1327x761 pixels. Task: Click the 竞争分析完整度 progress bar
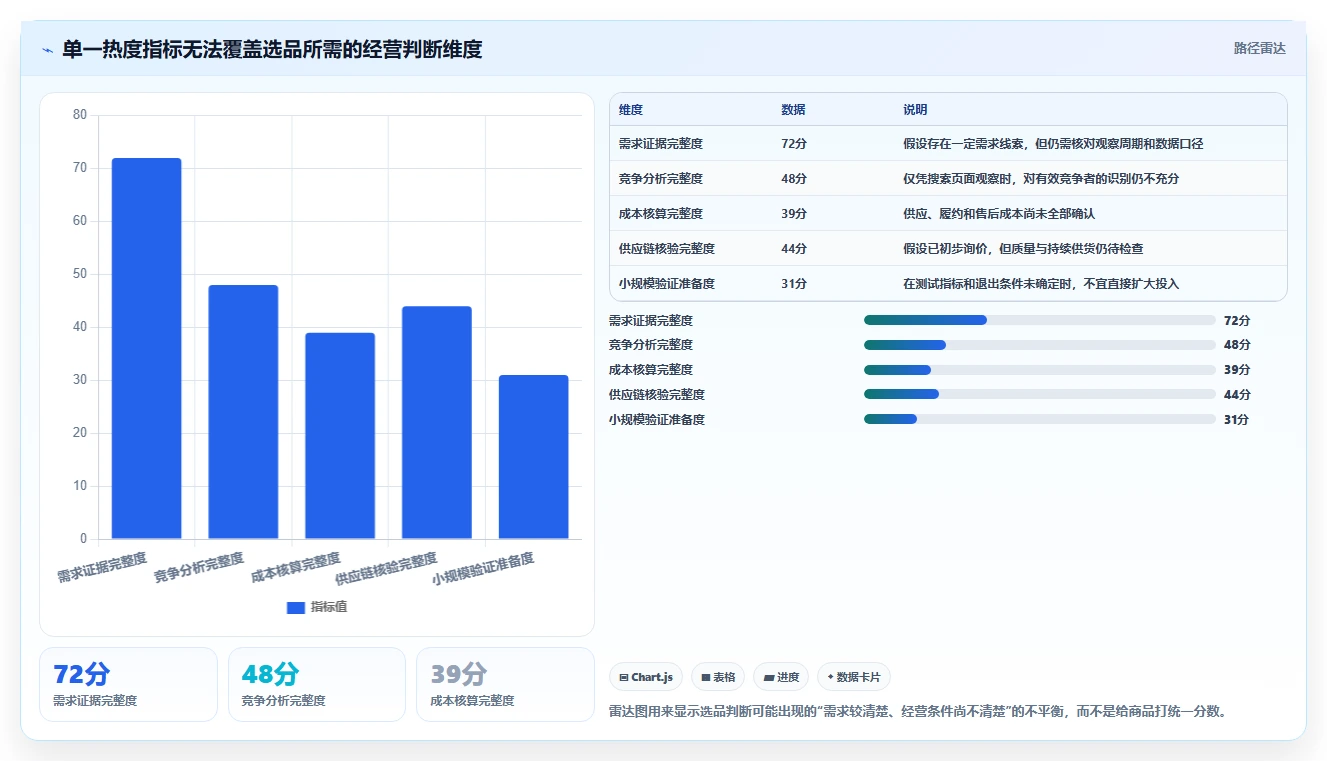(1040, 345)
